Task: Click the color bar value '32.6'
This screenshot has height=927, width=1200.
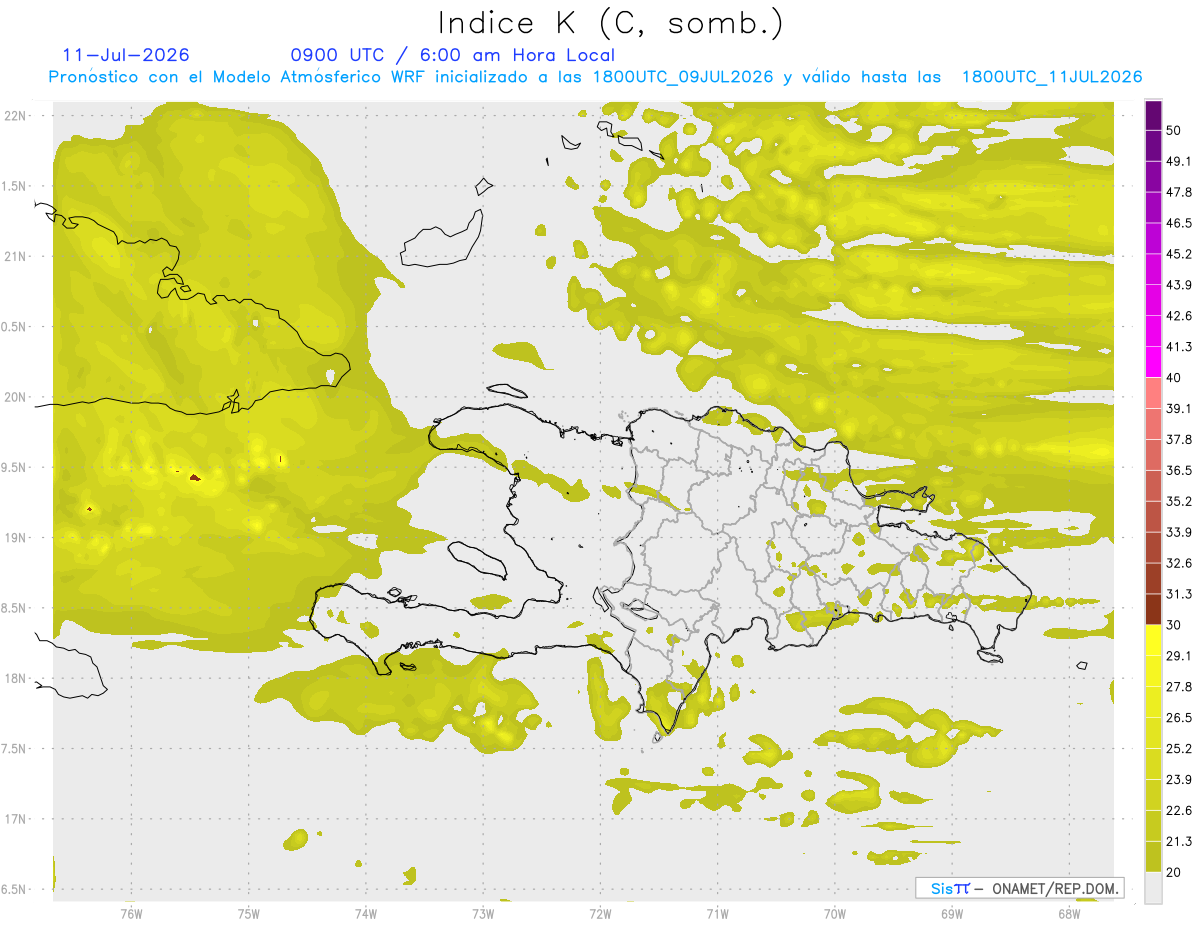Action: click(1179, 563)
